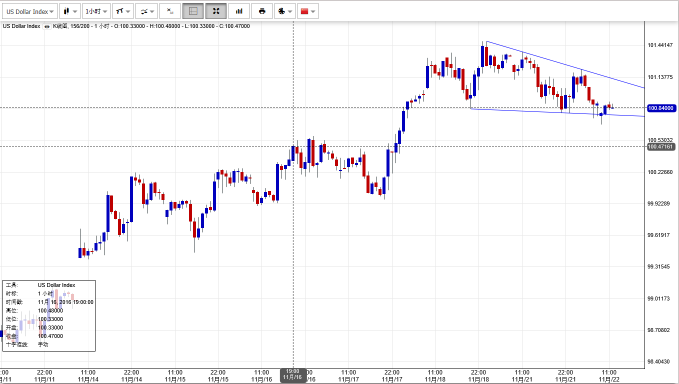This screenshot has width=679, height=384.
Task: Click the 99.01173 price axis label
Action: (x=659, y=298)
